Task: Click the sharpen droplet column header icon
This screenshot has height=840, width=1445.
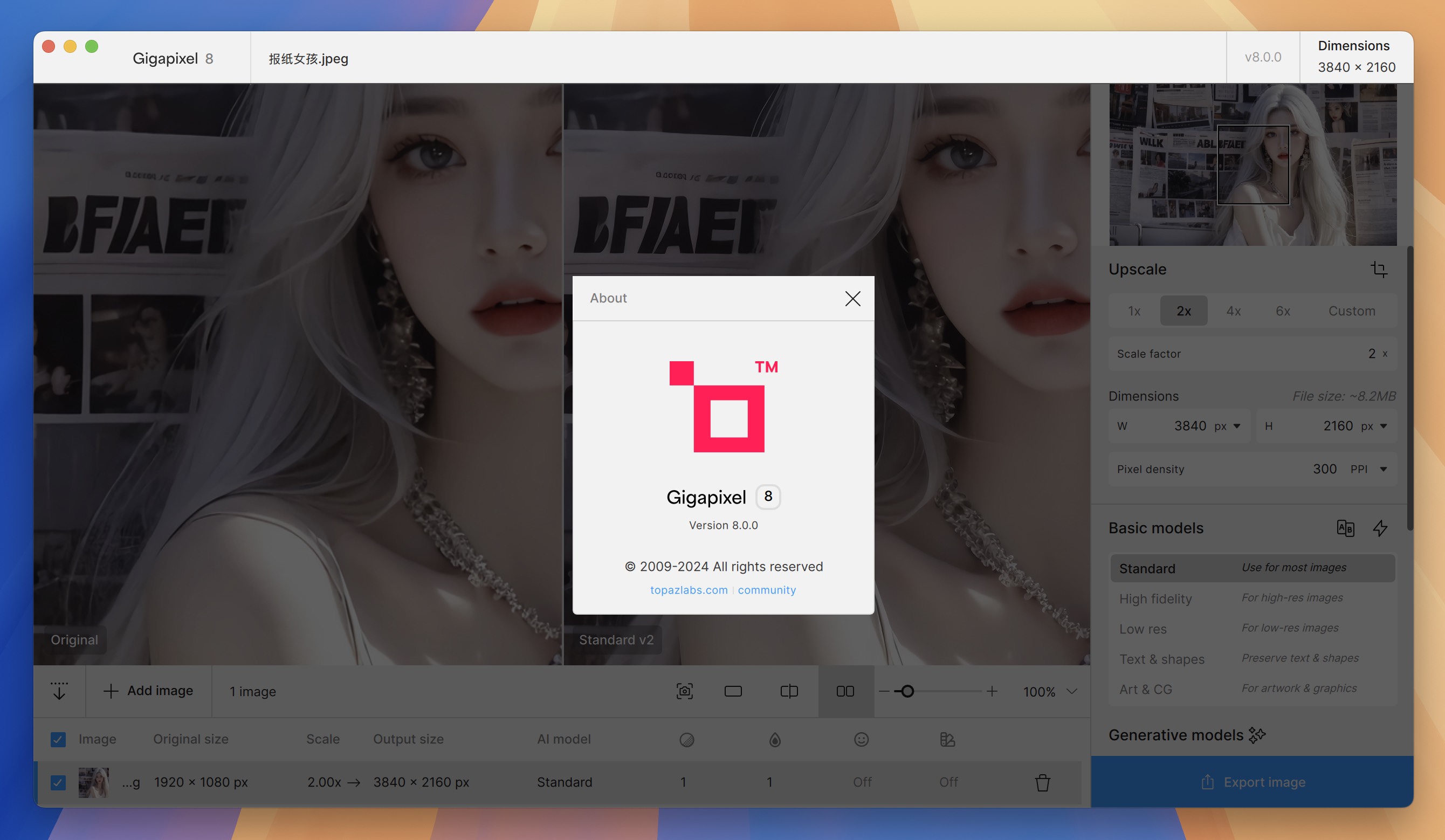Action: click(775, 740)
